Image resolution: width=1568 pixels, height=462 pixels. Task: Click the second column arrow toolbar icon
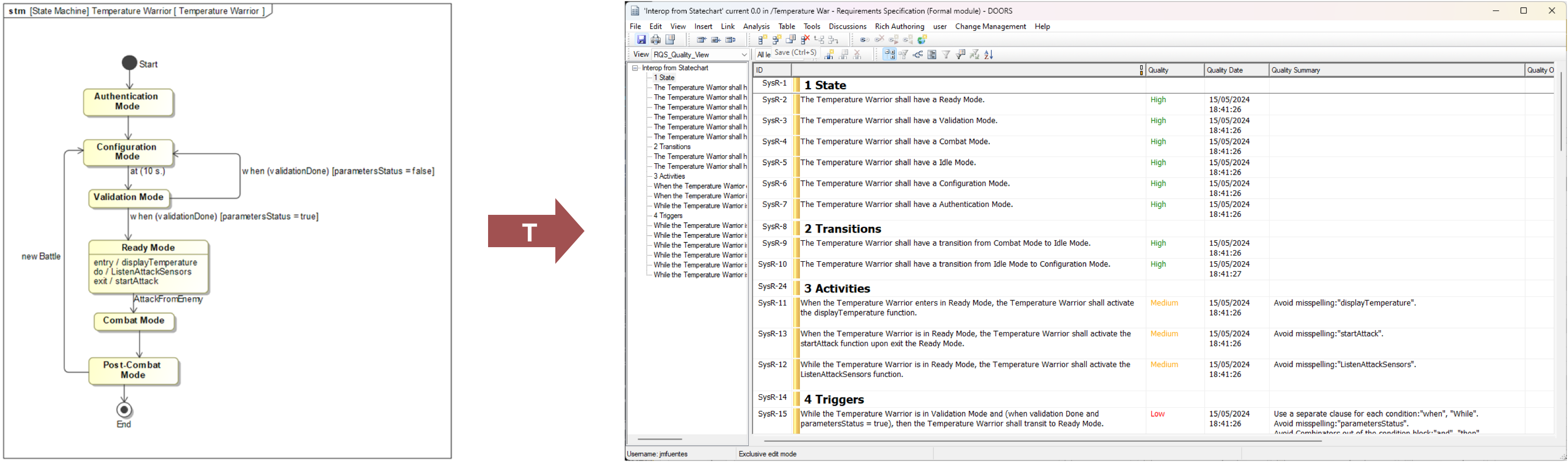716,40
